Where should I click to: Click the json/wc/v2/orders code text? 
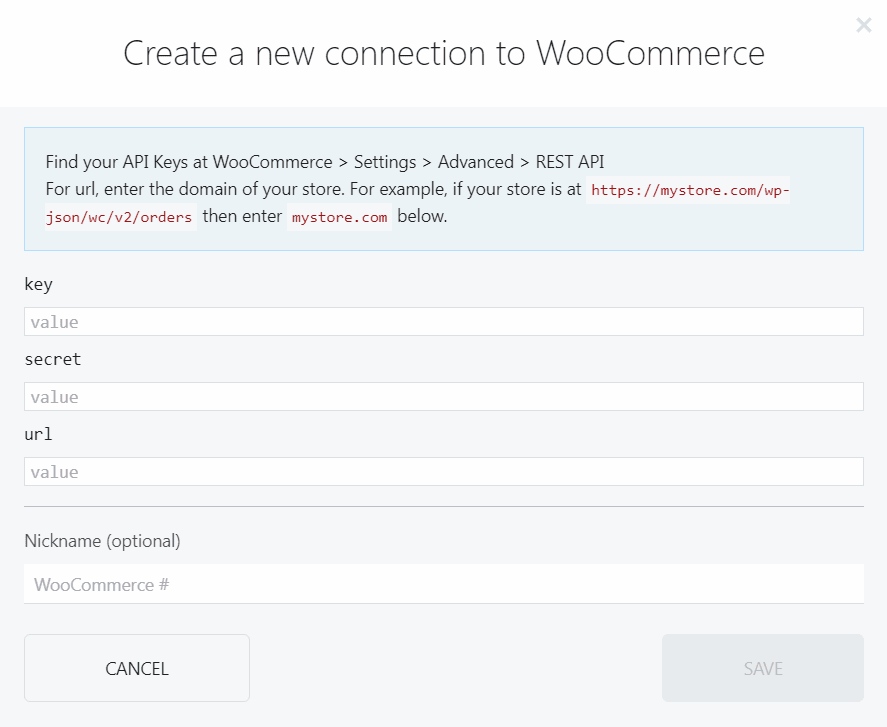[x=119, y=217]
